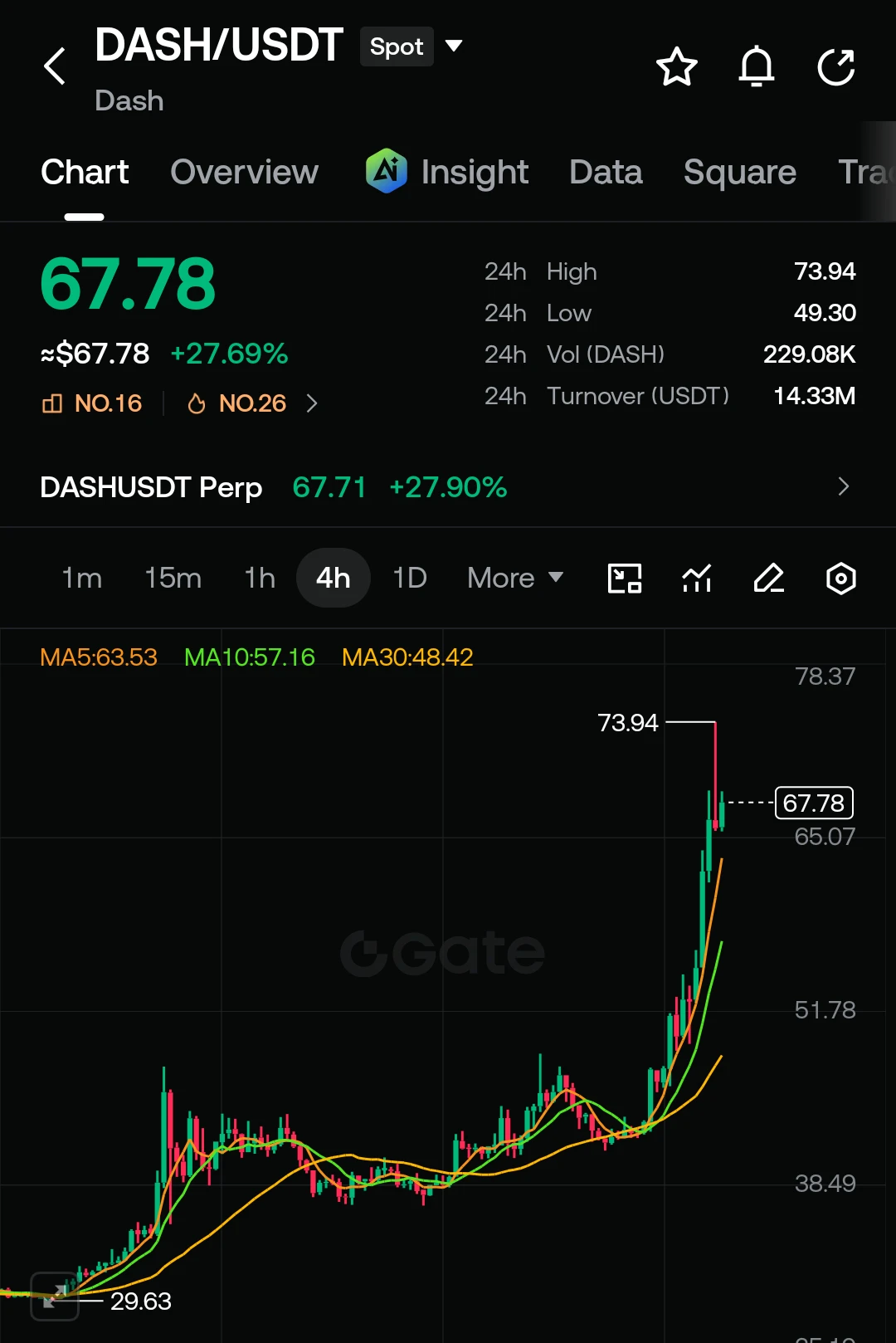Tap the 51.78 price axis label
The image size is (896, 1343).
click(825, 1010)
